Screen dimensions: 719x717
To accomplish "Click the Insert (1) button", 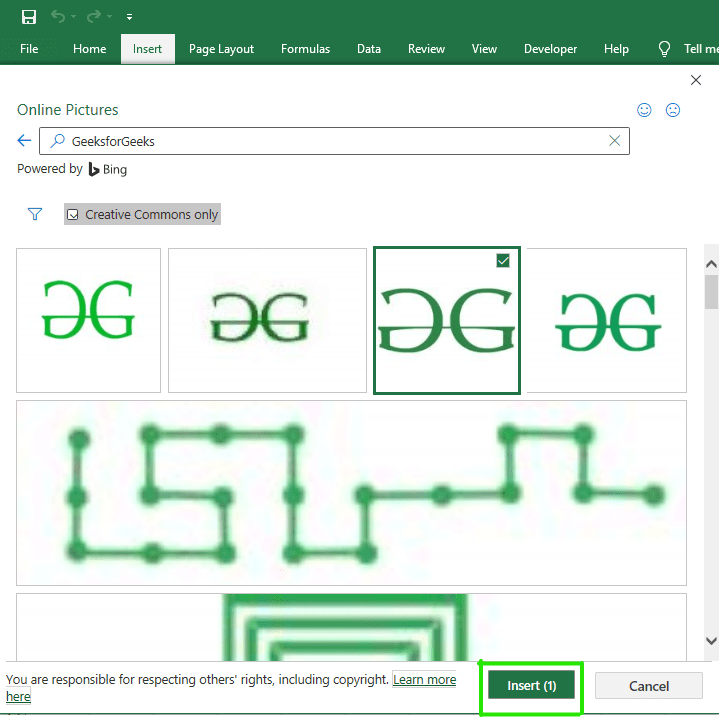I will (x=531, y=685).
